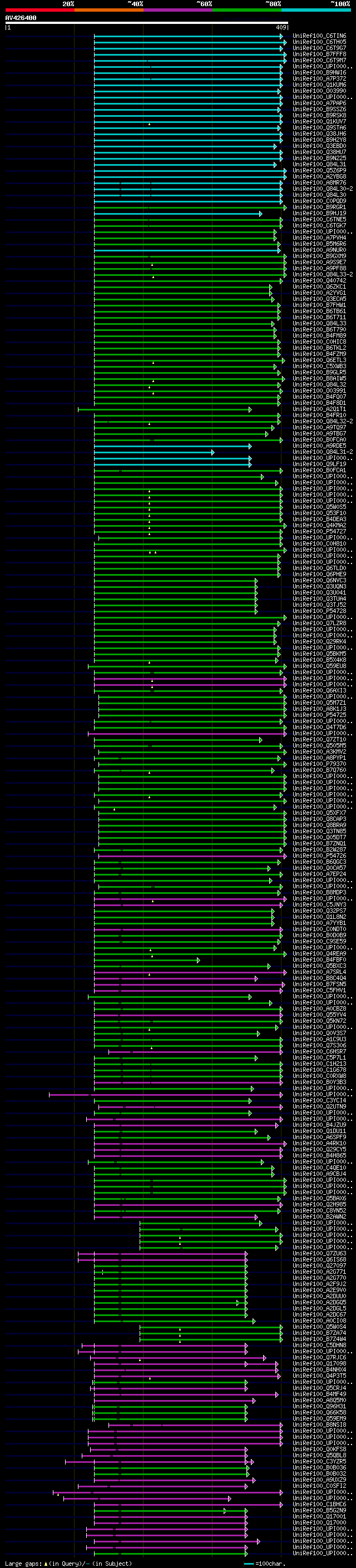The height and width of the screenshot is (1568, 356).
Task: Select the UniRef100_Q3TUA4 label
Action: point(319,599)
